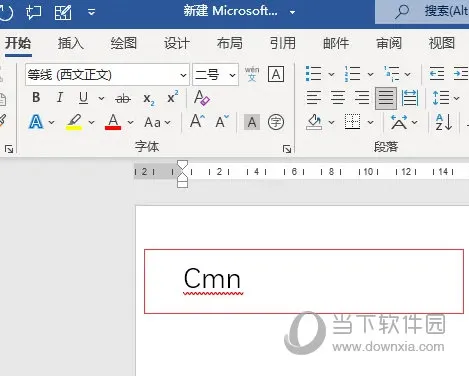Screen dimensions: 469x376
Task: Toggle superscript formatting
Action: click(x=172, y=97)
